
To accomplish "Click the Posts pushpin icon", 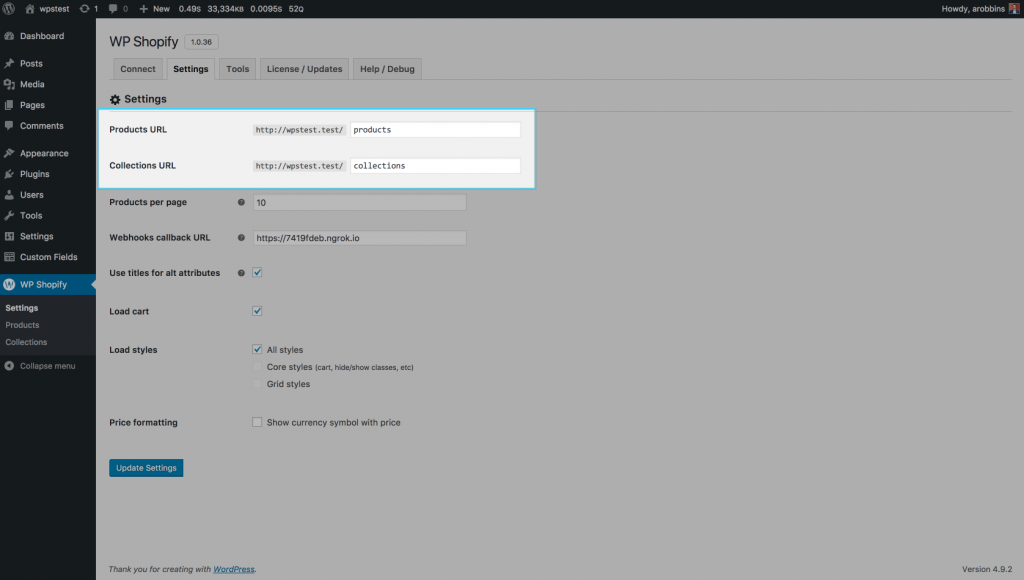I will click(9, 63).
